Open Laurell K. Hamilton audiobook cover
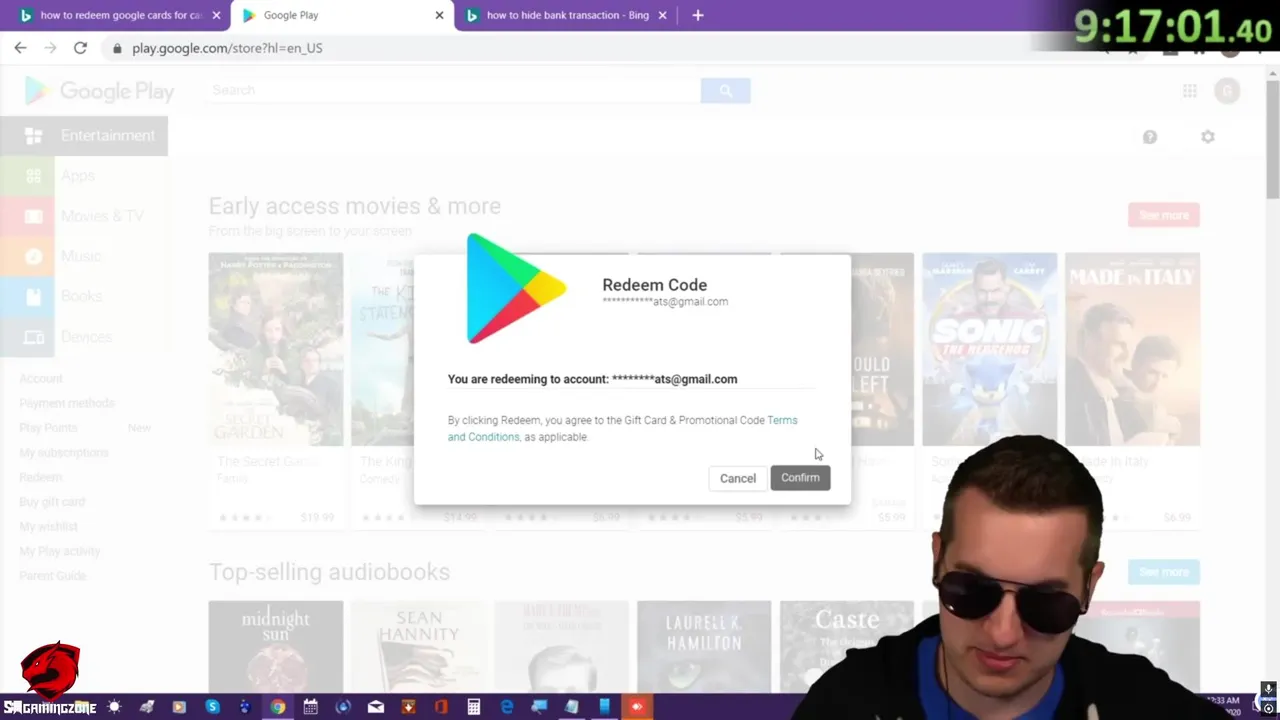Screen dimensions: 1280x720 (704, 646)
